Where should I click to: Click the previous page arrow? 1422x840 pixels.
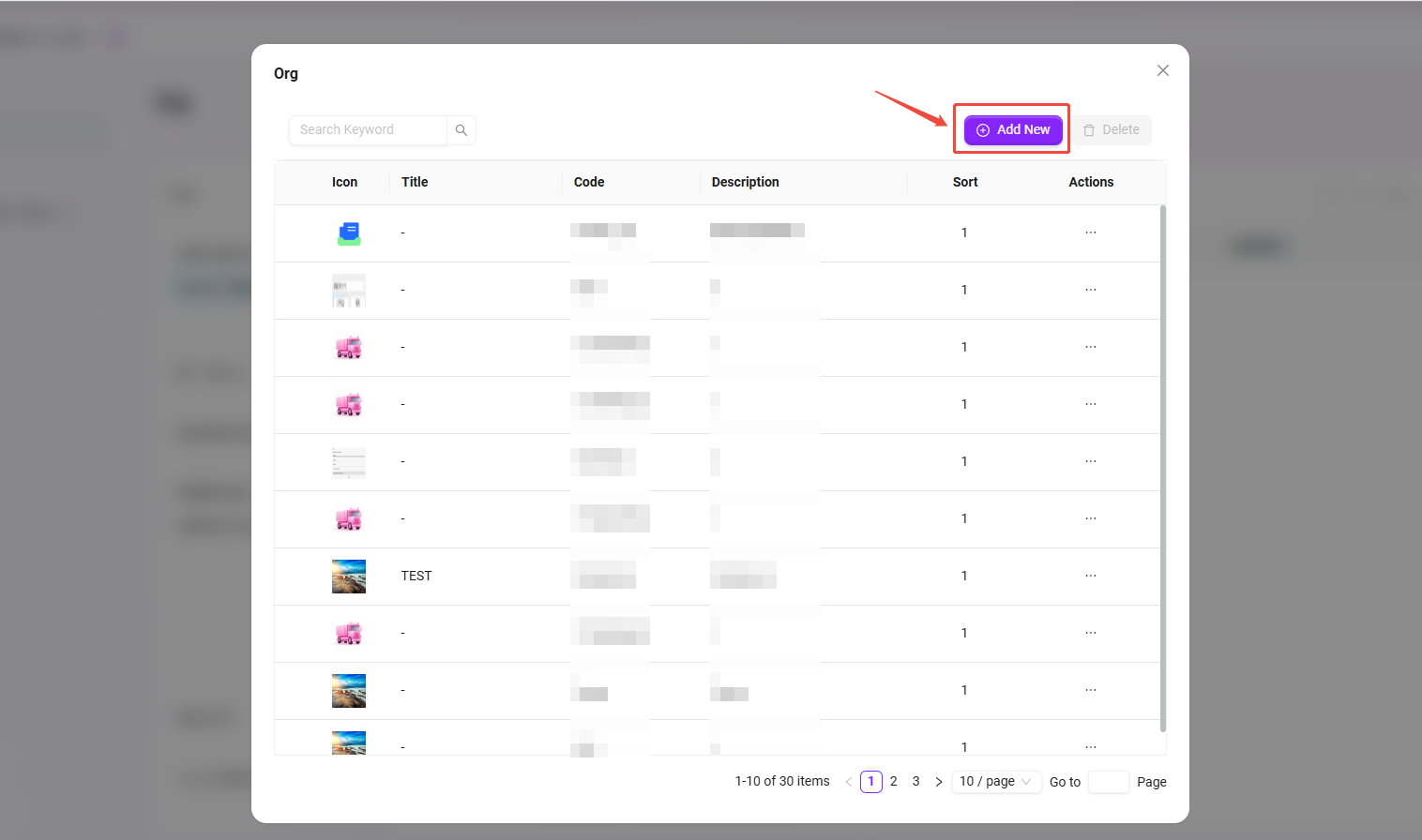pyautogui.click(x=849, y=782)
